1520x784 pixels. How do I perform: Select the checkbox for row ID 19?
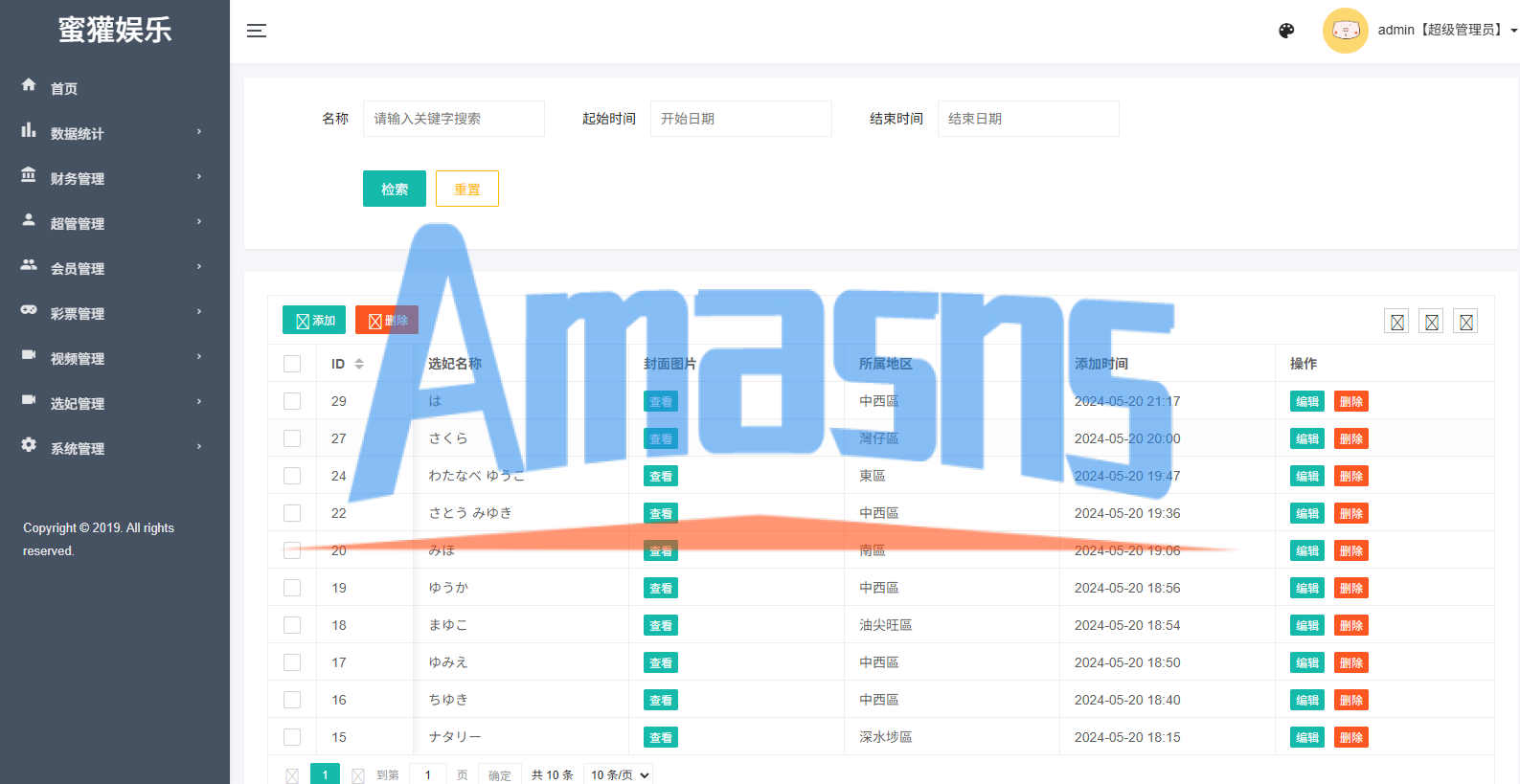(x=292, y=588)
